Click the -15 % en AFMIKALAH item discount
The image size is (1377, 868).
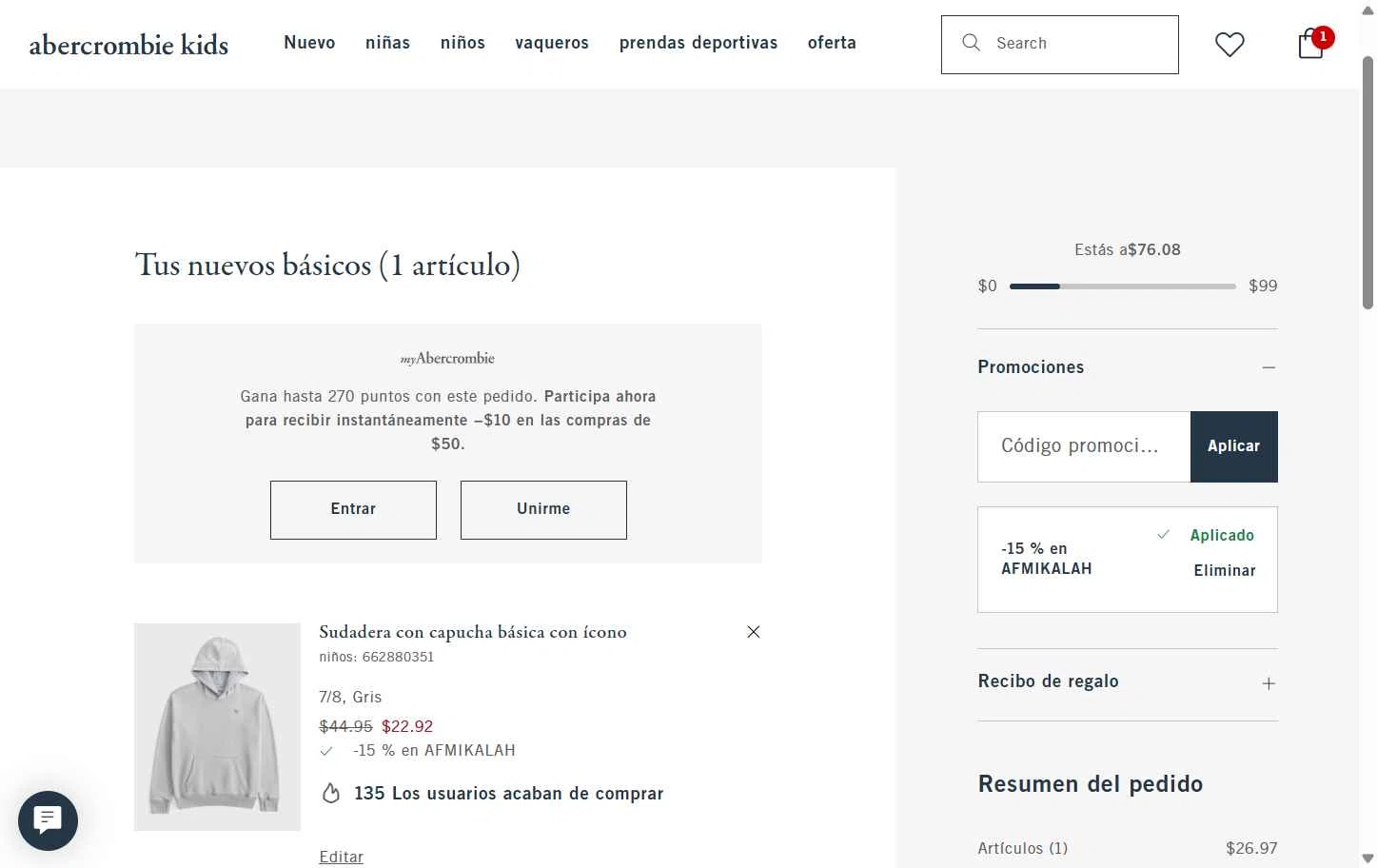point(434,750)
